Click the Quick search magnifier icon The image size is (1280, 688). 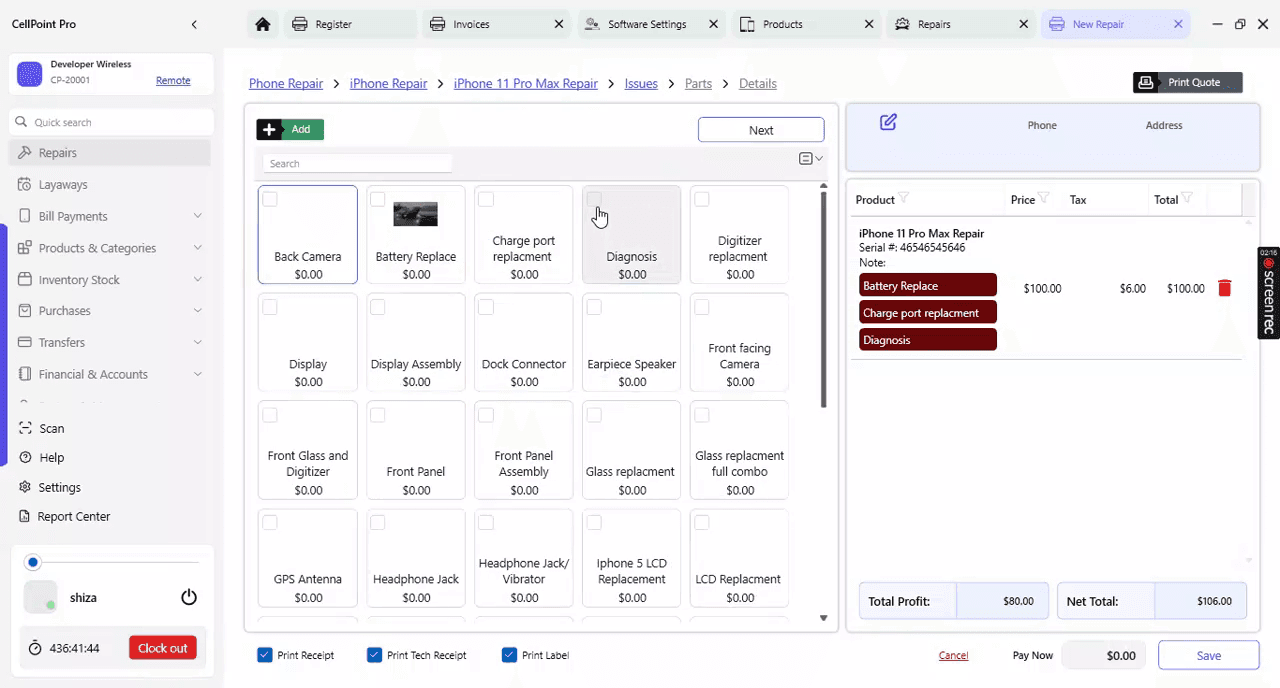tap(21, 122)
